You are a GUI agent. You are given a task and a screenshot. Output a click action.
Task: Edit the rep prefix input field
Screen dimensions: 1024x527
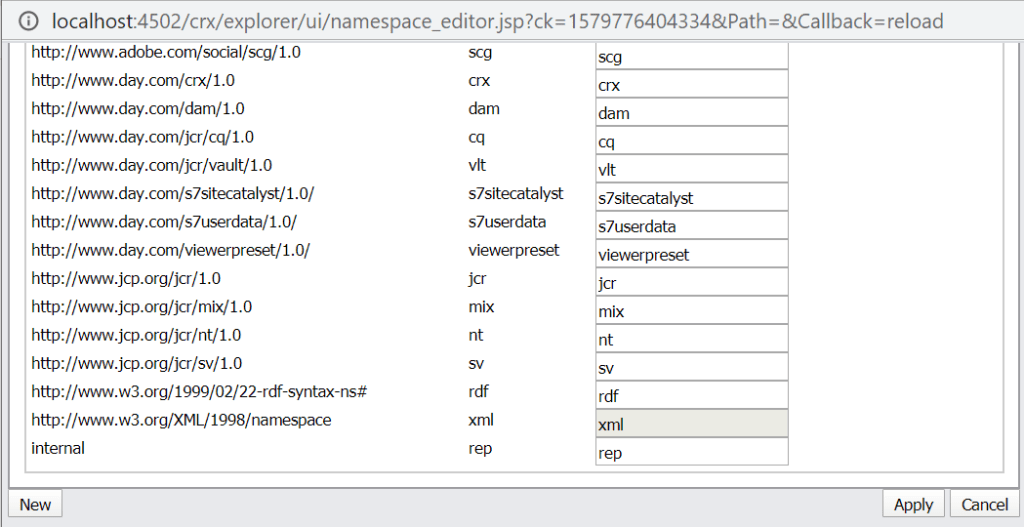pos(691,453)
